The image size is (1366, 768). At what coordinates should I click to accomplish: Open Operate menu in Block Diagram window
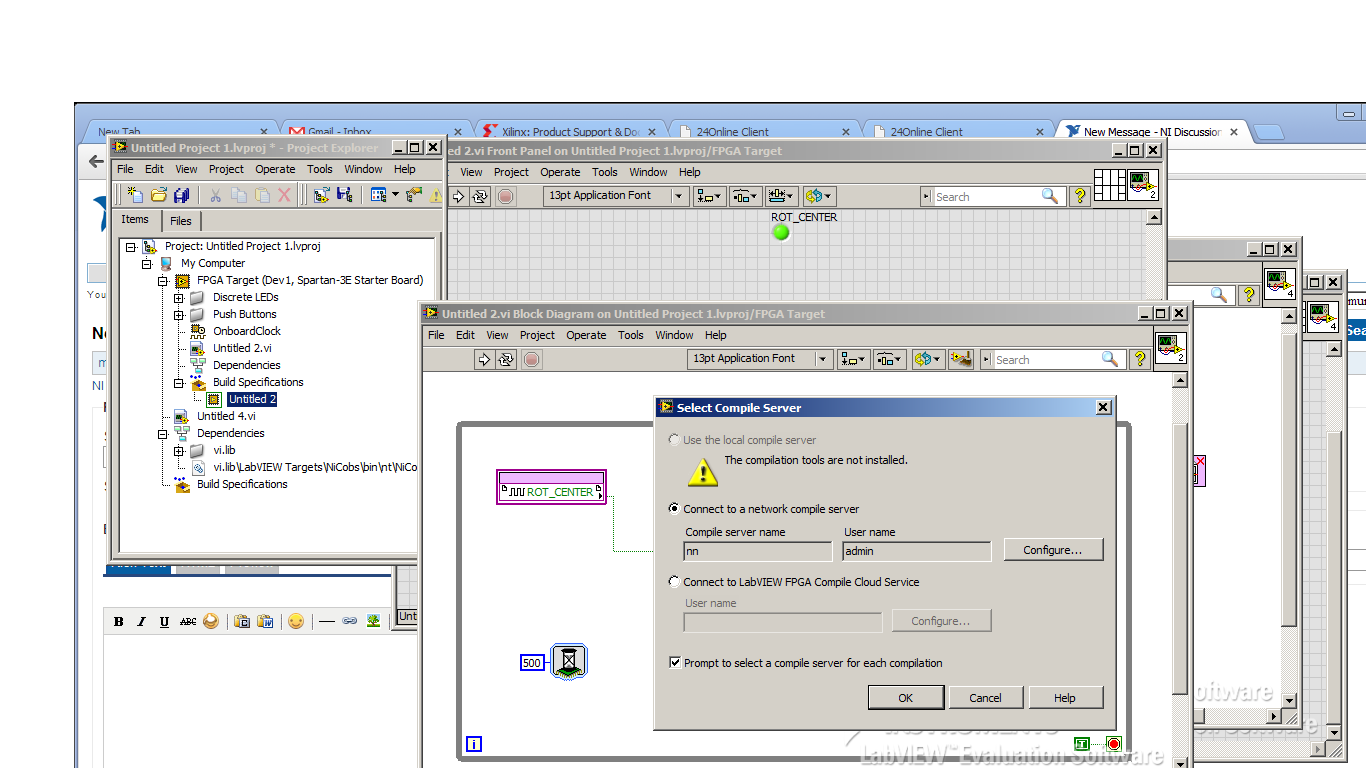586,335
